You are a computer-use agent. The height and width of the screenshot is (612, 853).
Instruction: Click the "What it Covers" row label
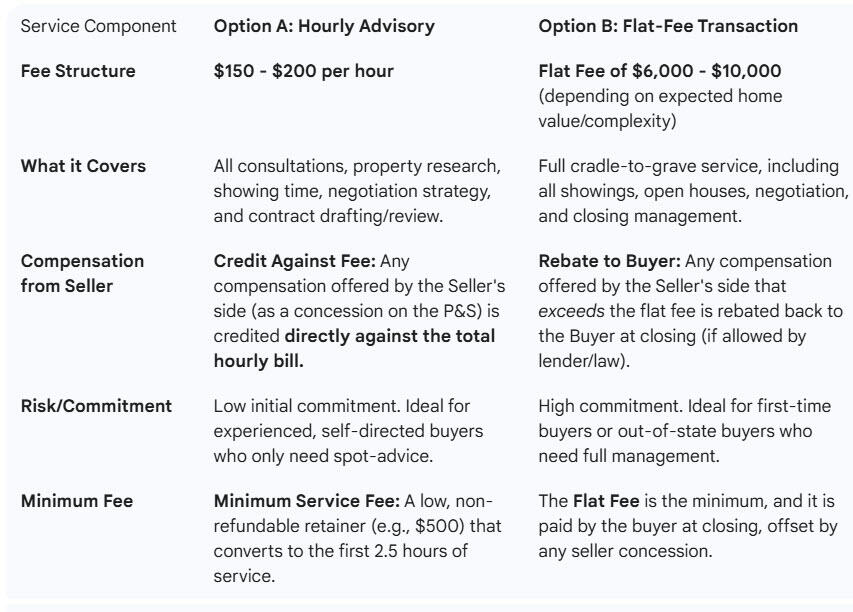click(x=83, y=165)
